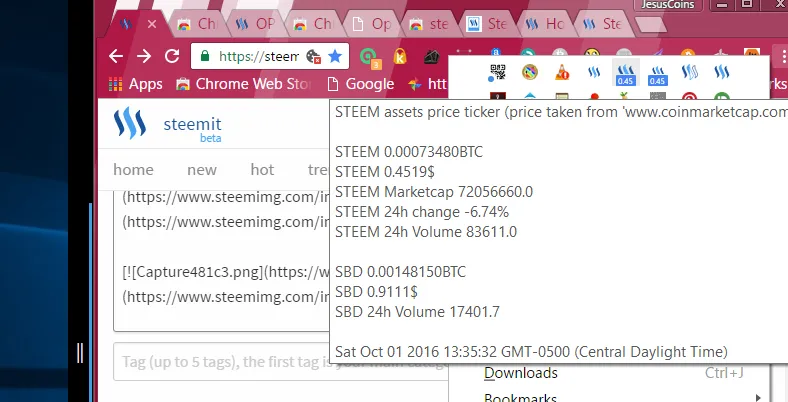
Task: Switch to the 'OP' Steemit tab
Action: click(x=257, y=24)
